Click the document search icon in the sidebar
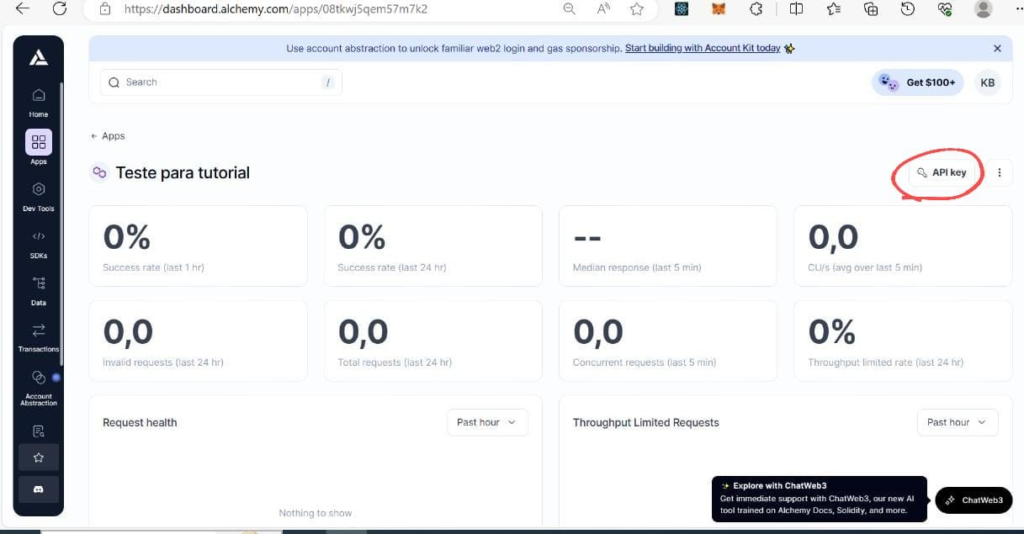The height and width of the screenshot is (534, 1024). pyautogui.click(x=39, y=431)
